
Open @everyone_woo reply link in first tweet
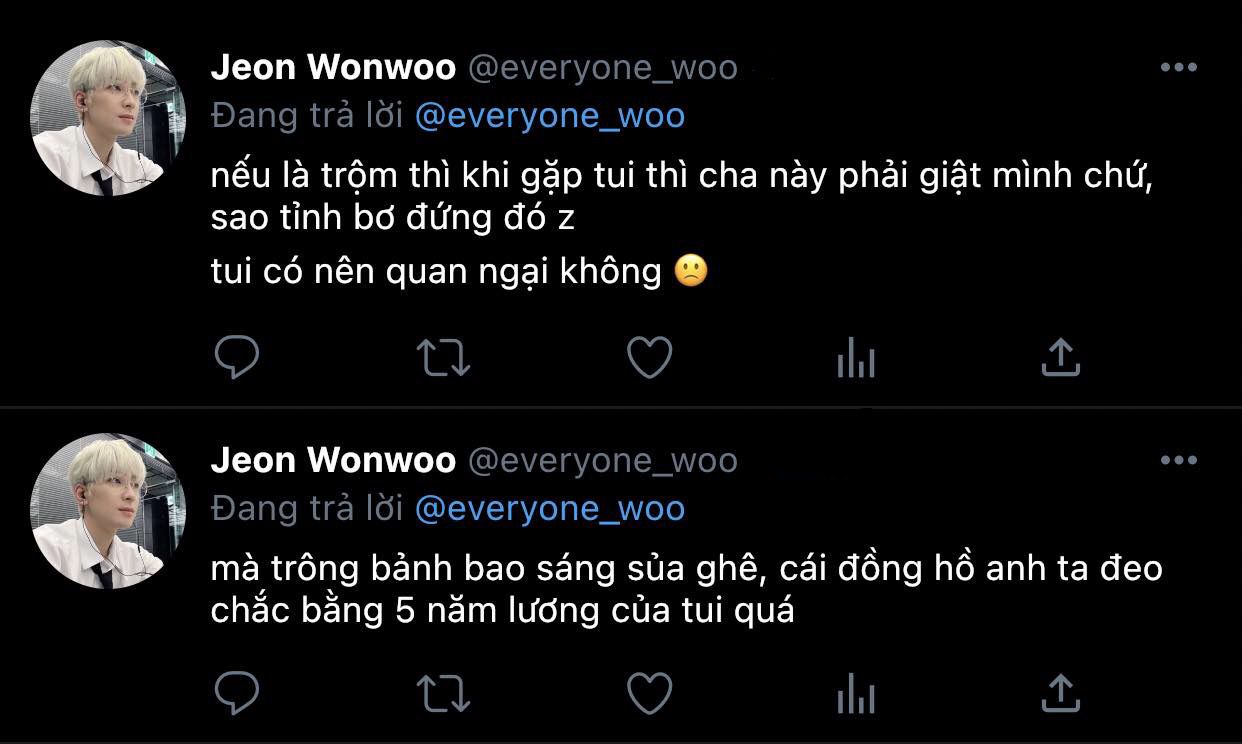(549, 116)
